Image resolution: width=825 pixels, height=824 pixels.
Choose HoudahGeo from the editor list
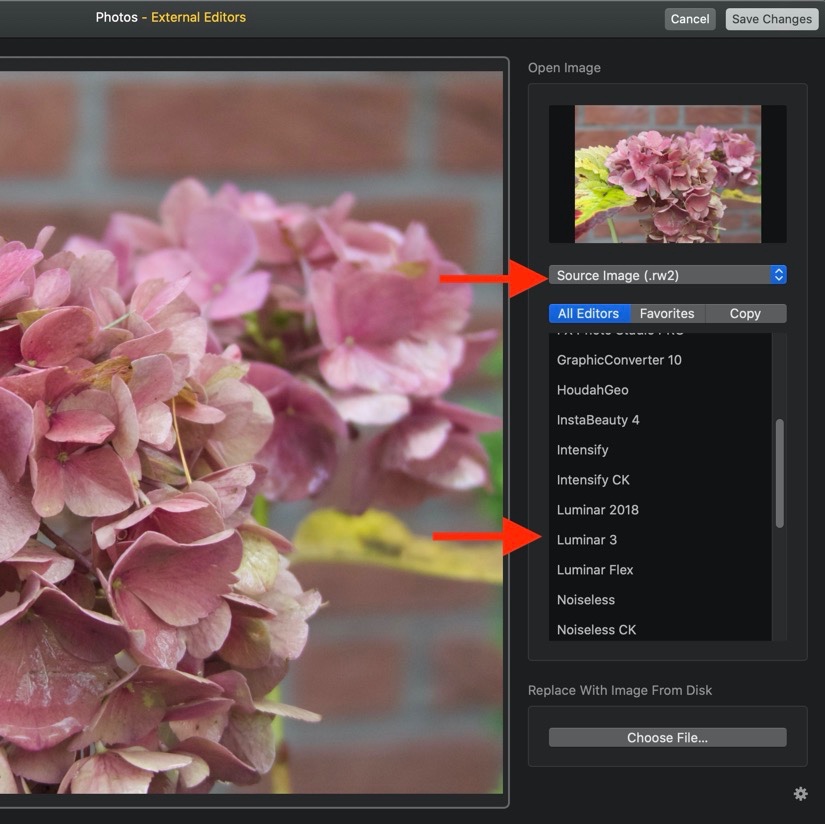coord(593,390)
